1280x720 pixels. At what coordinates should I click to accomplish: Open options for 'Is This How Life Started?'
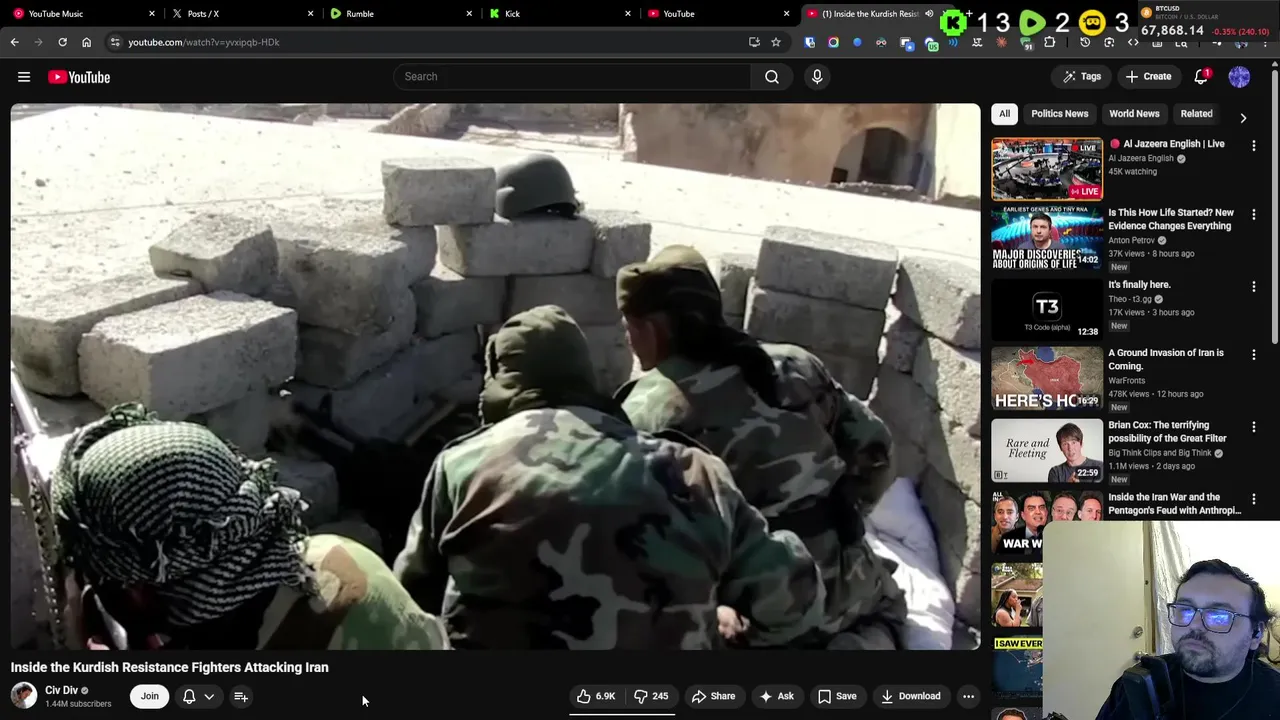(x=1253, y=214)
